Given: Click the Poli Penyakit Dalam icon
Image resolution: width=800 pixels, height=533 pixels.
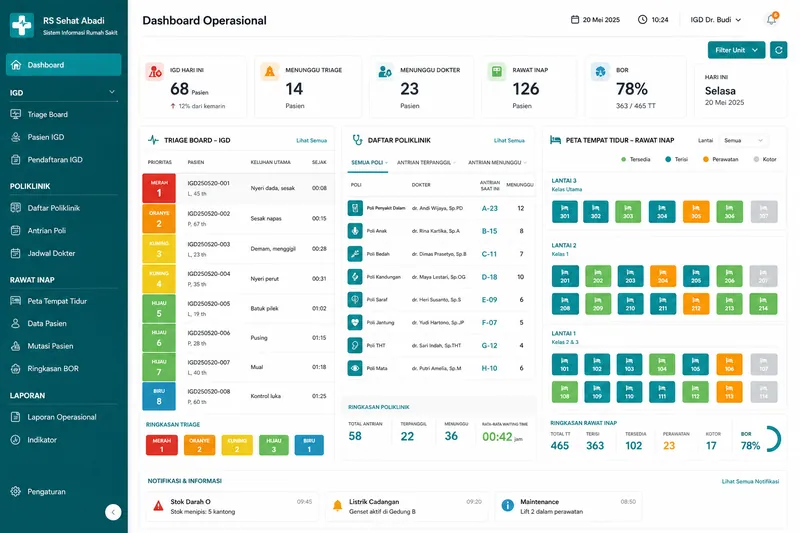Looking at the screenshot, I should (x=355, y=208).
